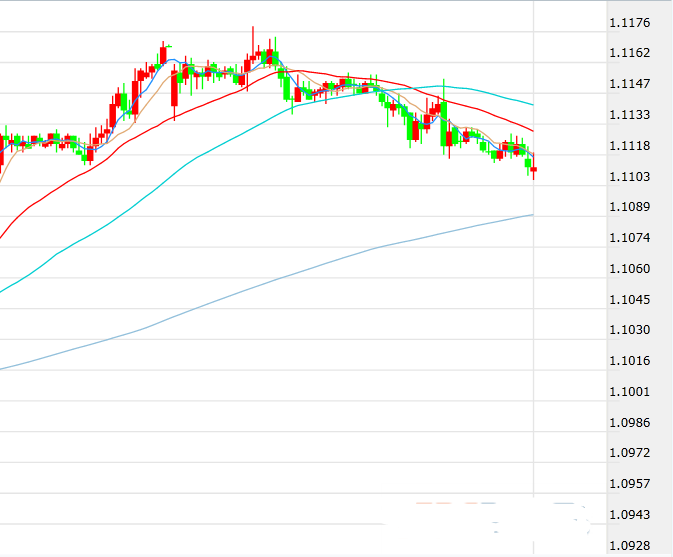
Task: Click the 1.0957 price scale value
Action: [629, 484]
